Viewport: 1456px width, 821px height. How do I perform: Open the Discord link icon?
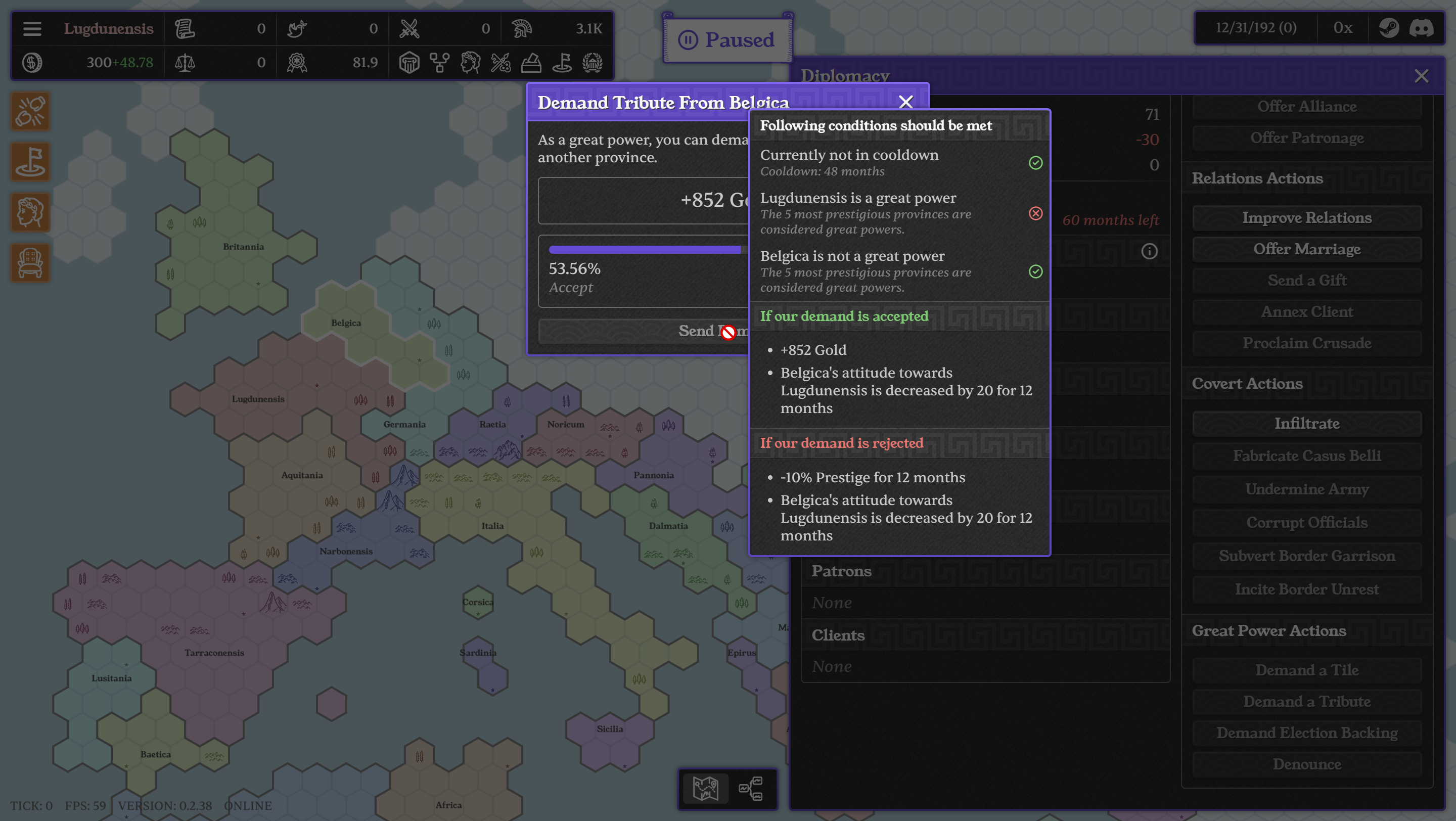click(1421, 28)
